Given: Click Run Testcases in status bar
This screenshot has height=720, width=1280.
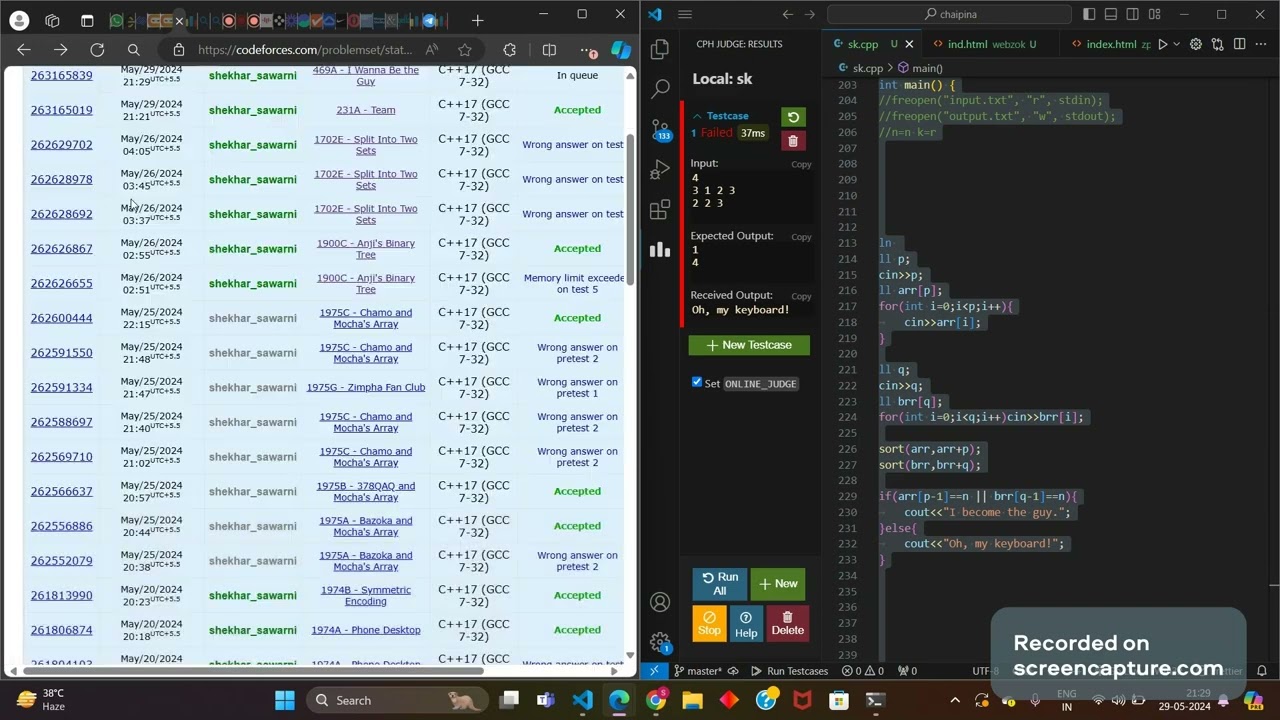Looking at the screenshot, I should tap(790, 671).
